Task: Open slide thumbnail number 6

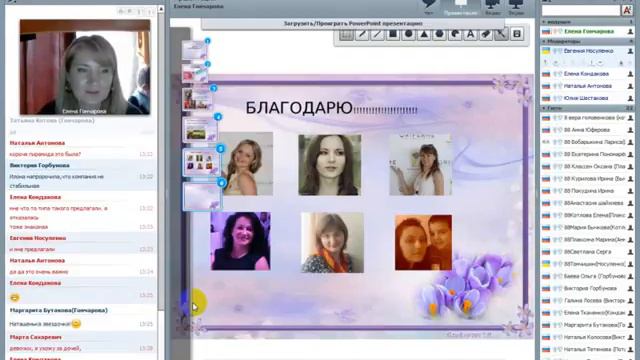Action: coord(202,196)
